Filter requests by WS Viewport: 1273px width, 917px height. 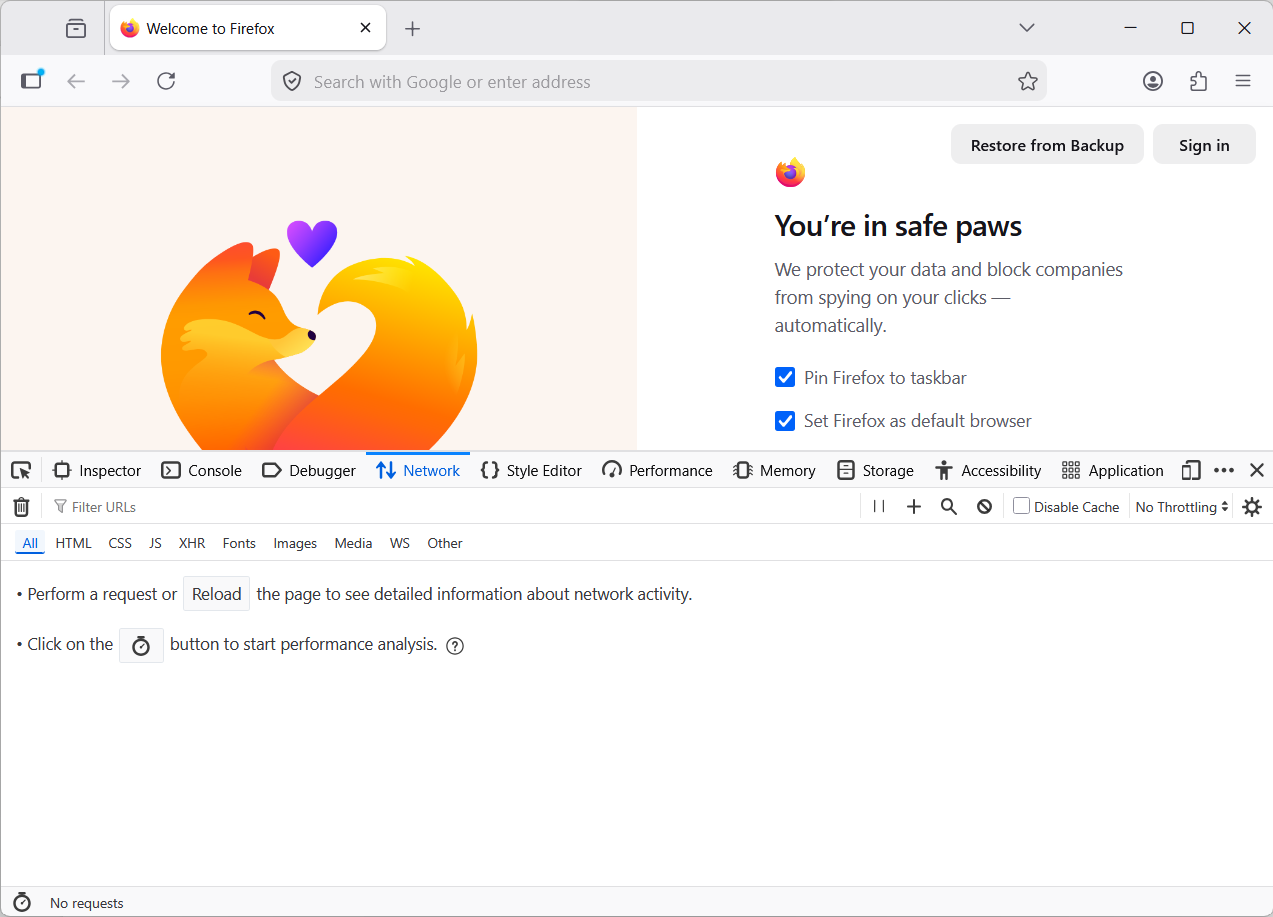400,543
